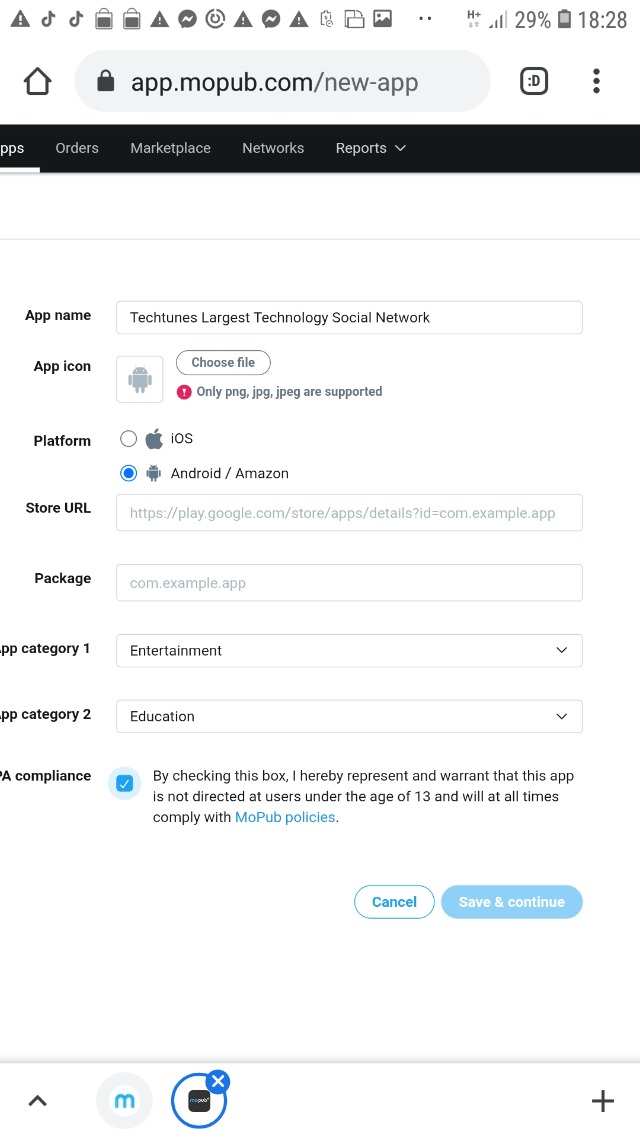
Task: Expand the bottom bar up chevron
Action: click(37, 1101)
